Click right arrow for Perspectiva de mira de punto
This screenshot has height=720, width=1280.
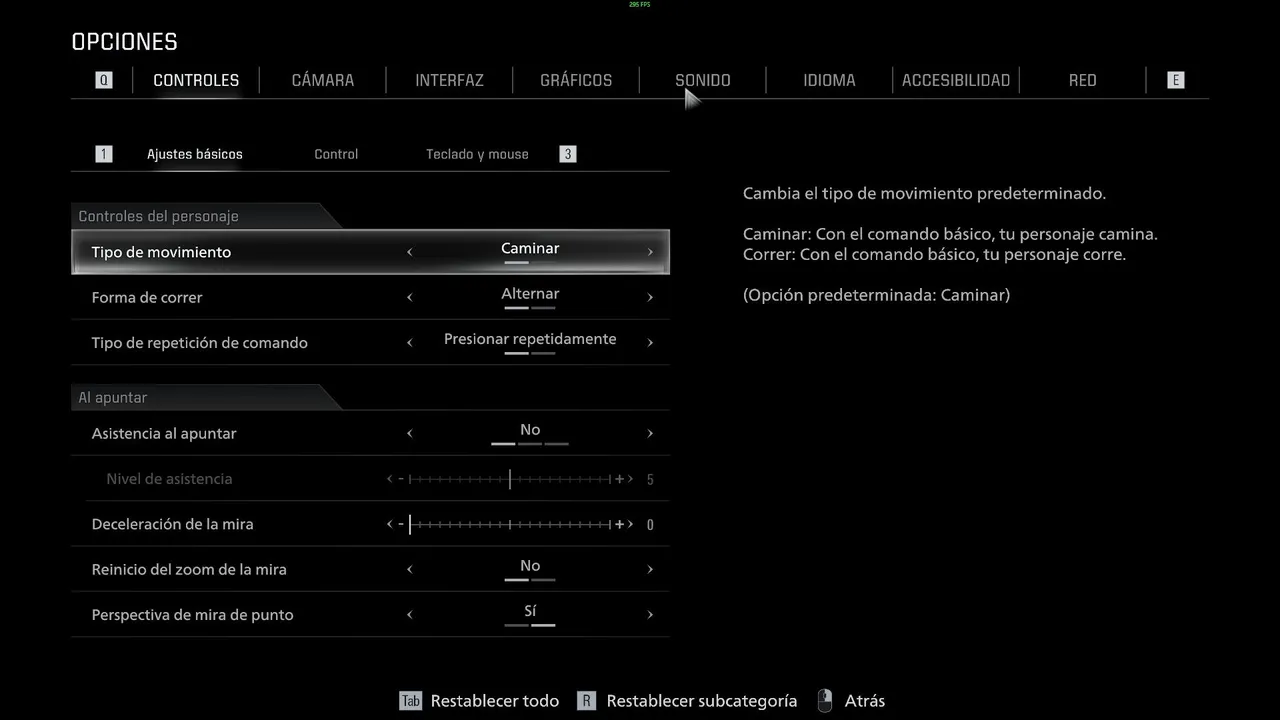click(x=650, y=614)
